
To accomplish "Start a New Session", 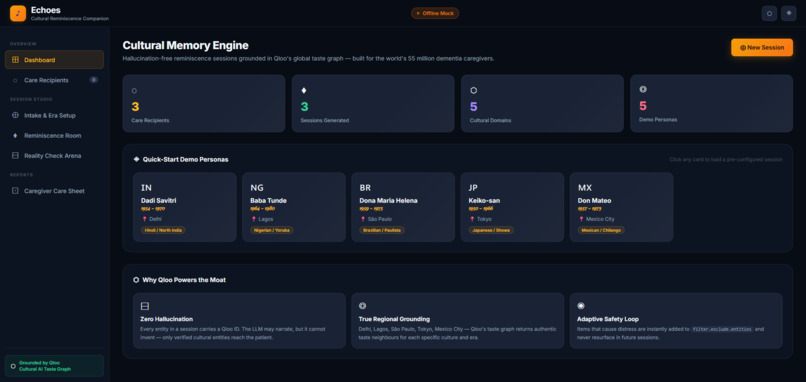I will (762, 47).
